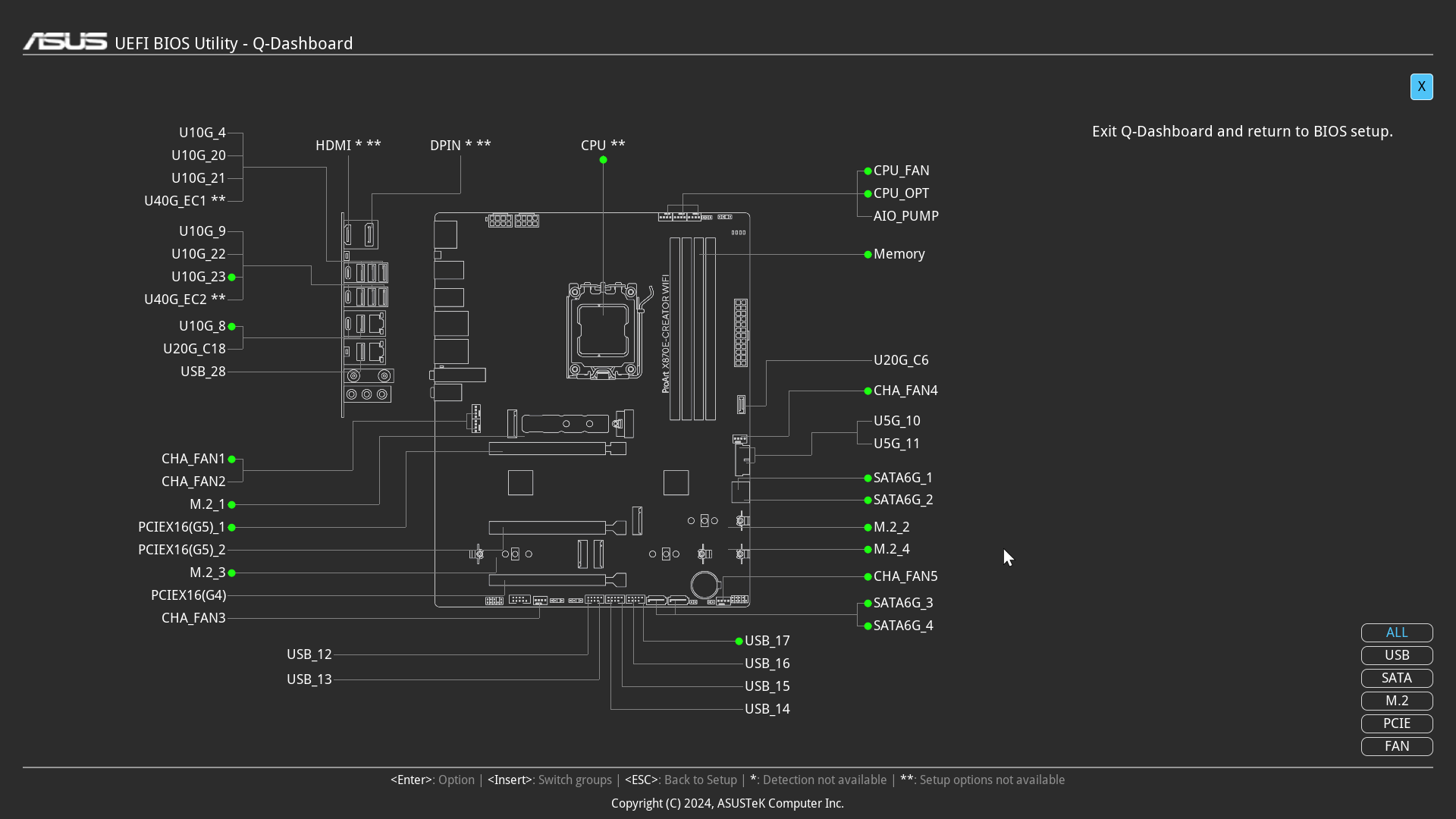Show only SATA connectors

click(1396, 678)
